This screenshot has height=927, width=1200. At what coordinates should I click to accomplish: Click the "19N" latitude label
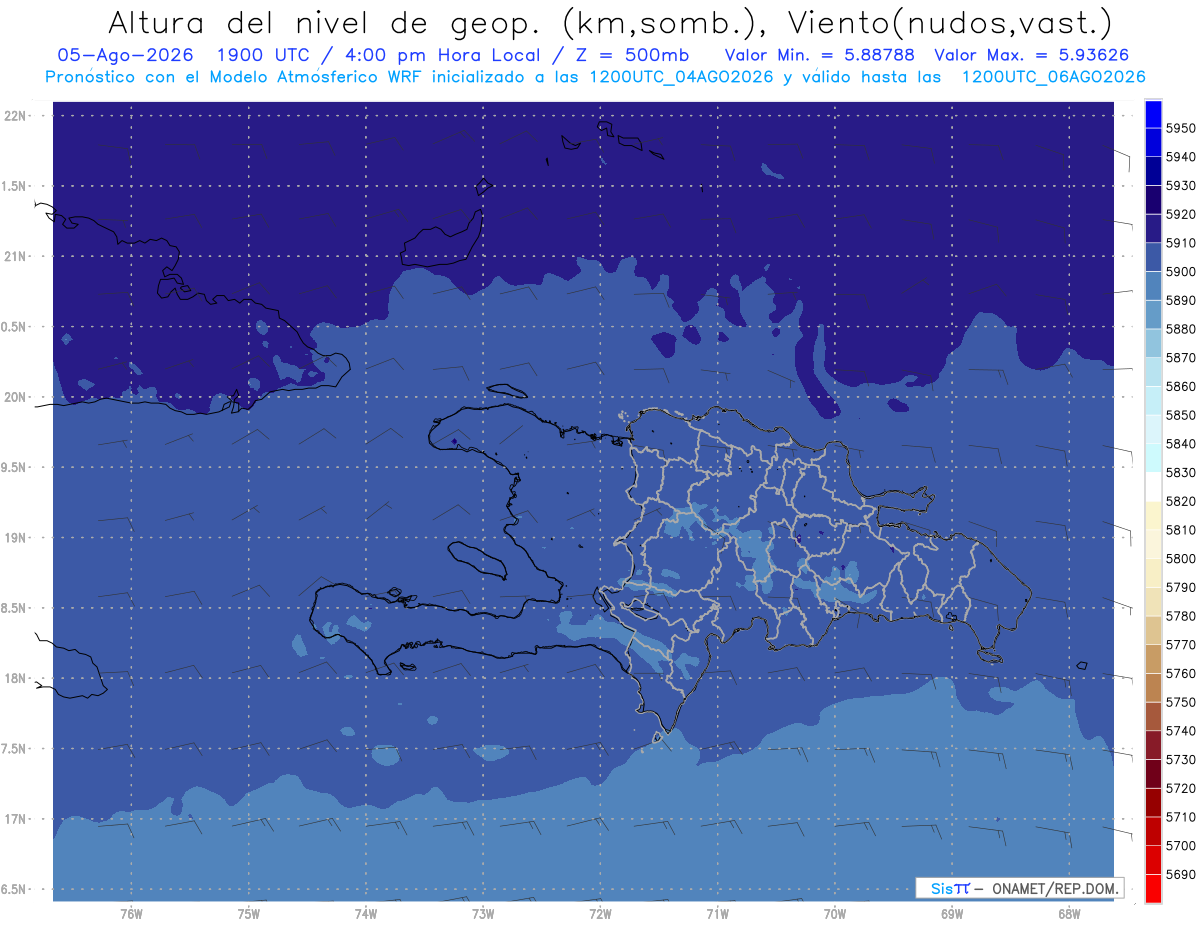[x=16, y=538]
